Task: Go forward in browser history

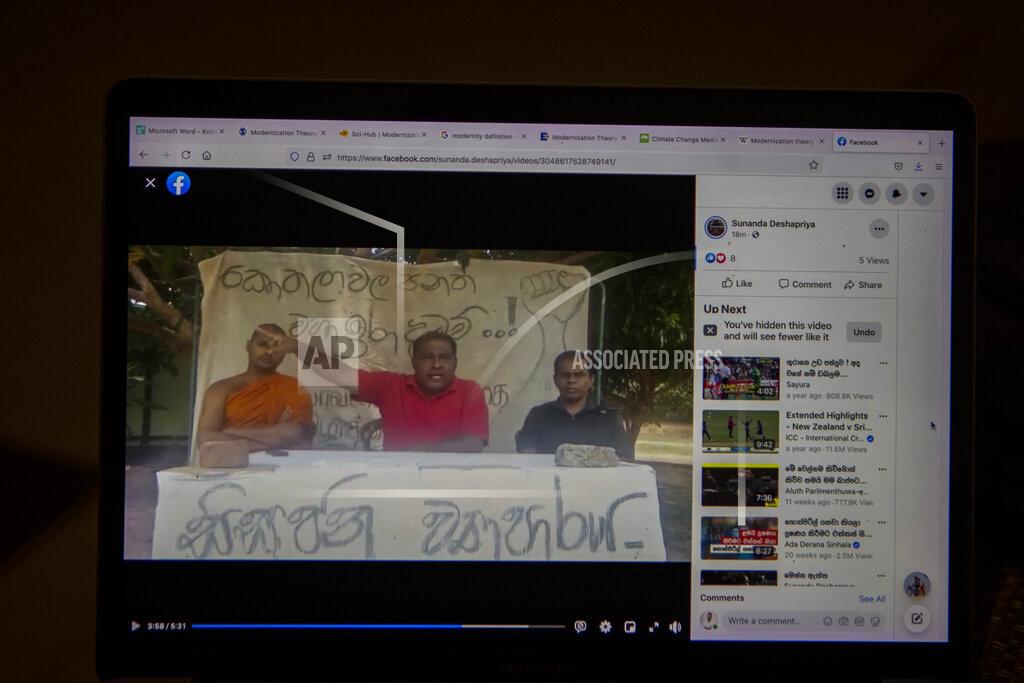Action: coord(165,155)
